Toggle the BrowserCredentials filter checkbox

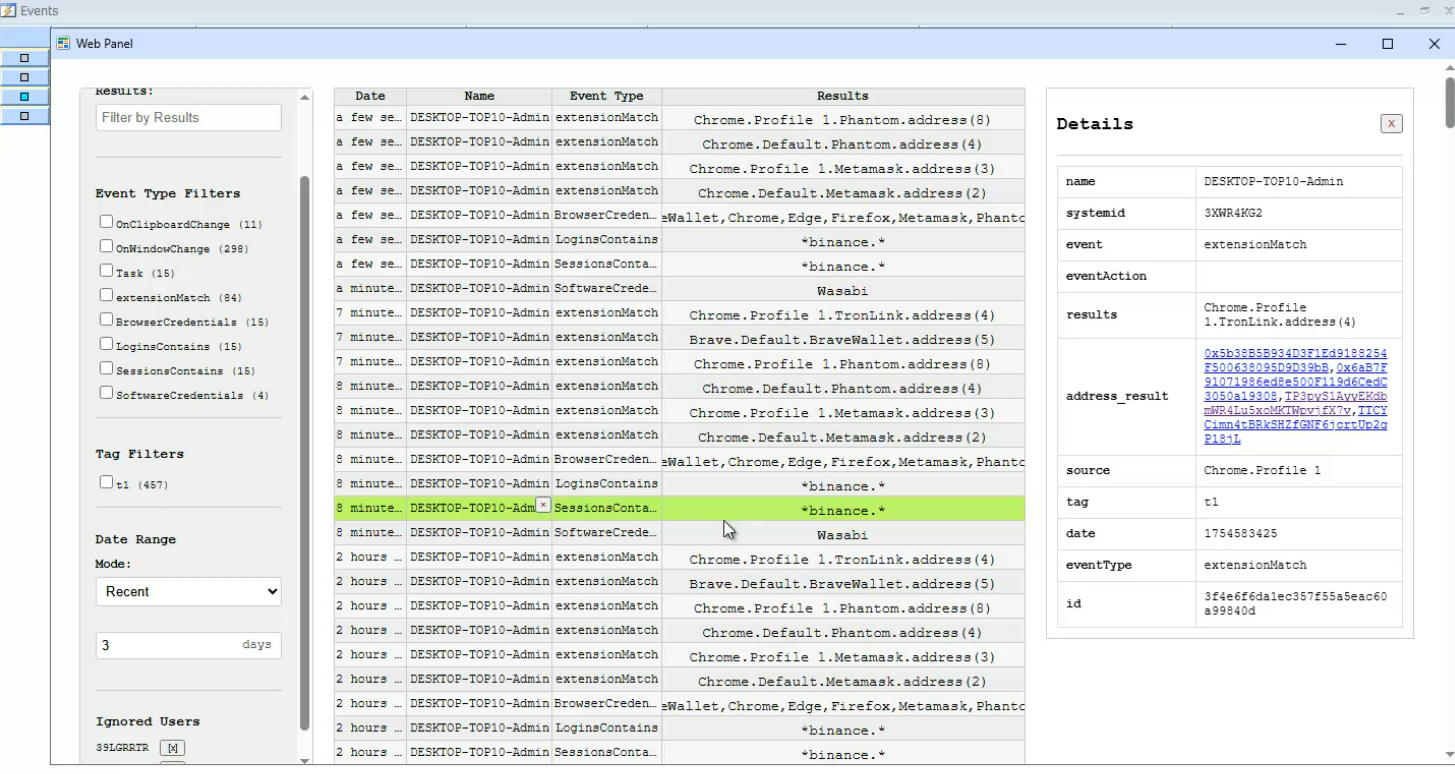tap(106, 319)
